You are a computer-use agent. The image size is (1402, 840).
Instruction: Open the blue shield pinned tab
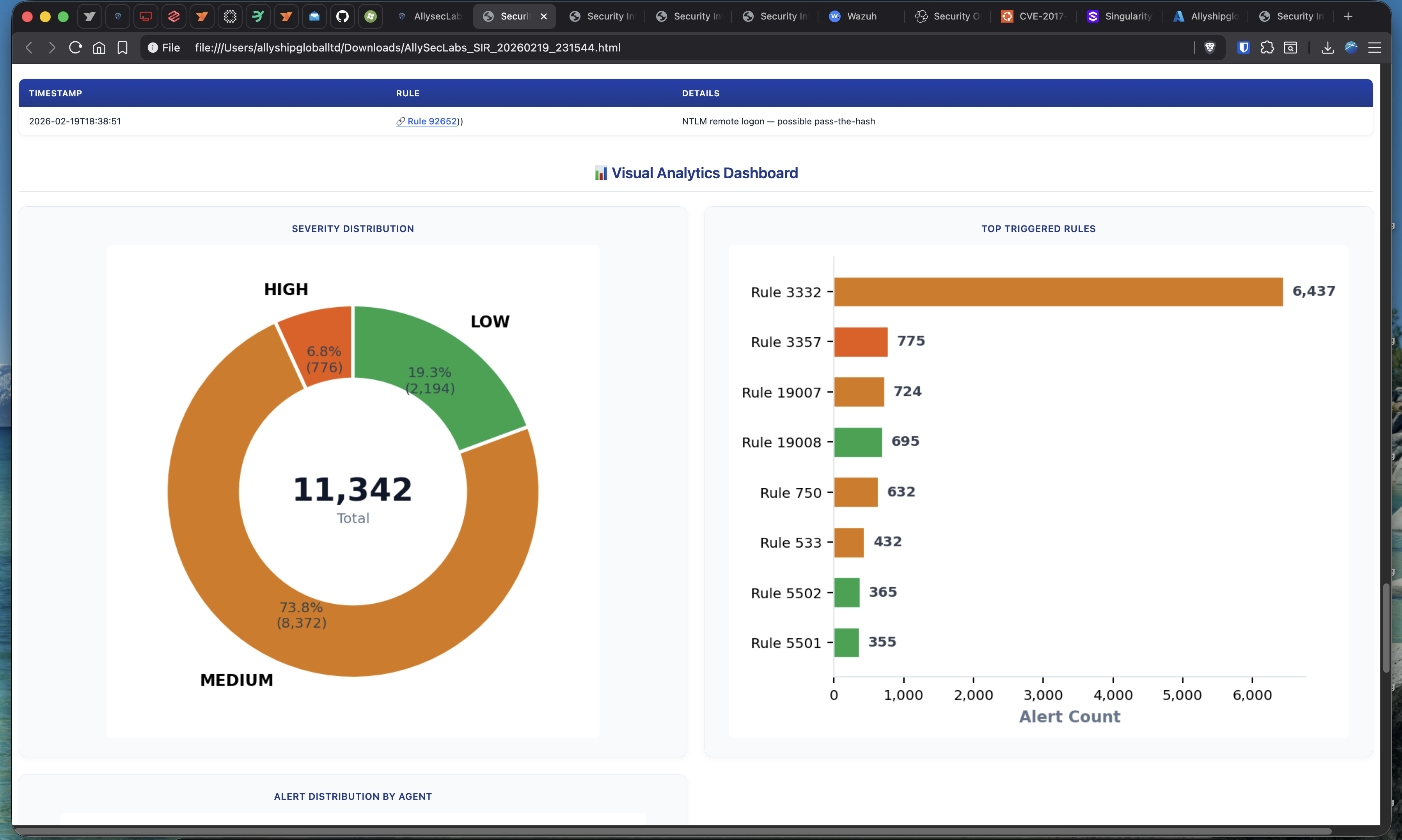tap(118, 16)
